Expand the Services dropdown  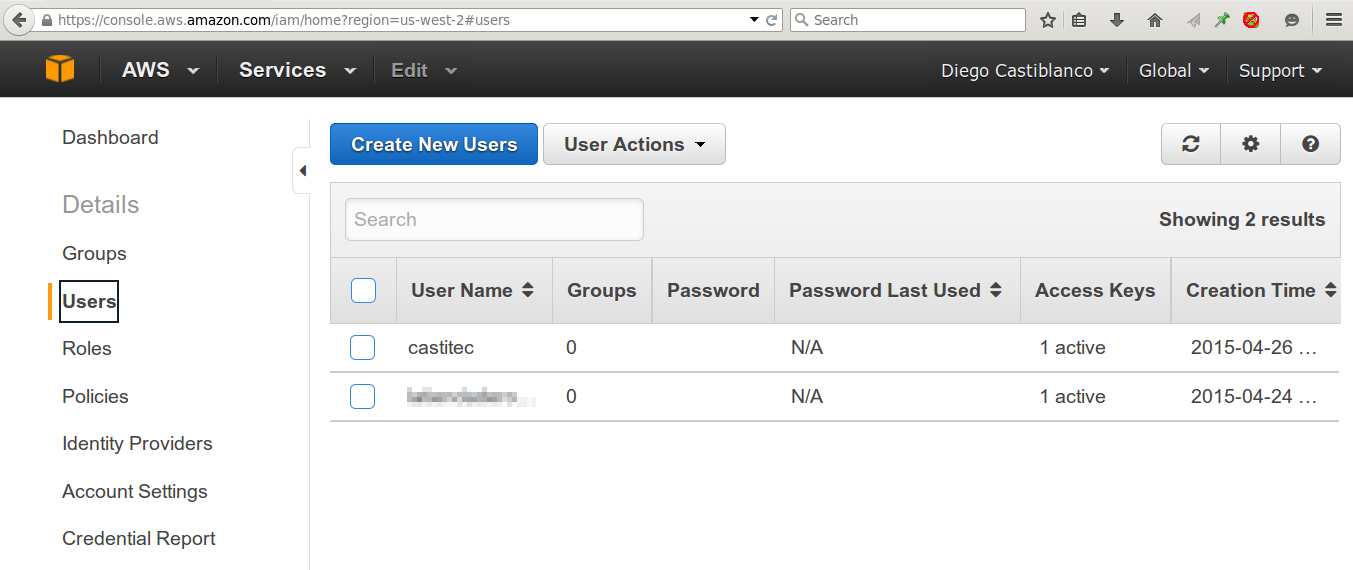point(297,70)
